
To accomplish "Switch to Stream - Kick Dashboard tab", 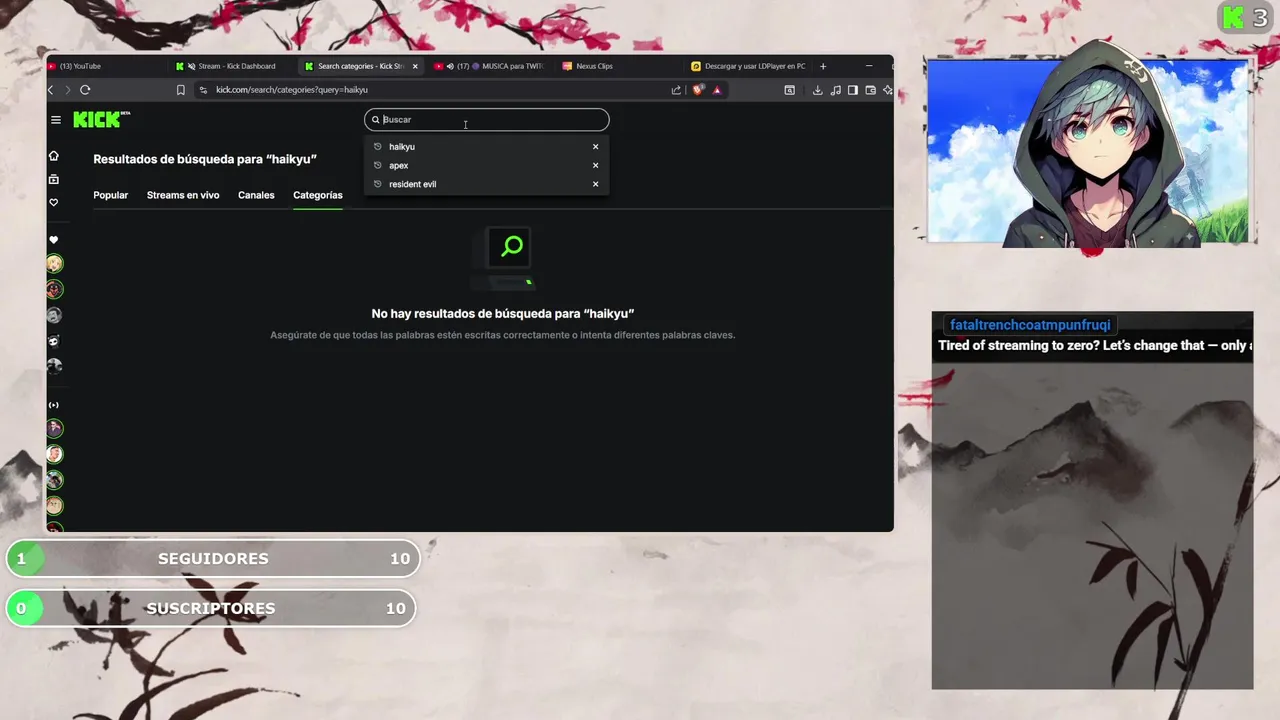I will tap(232, 66).
